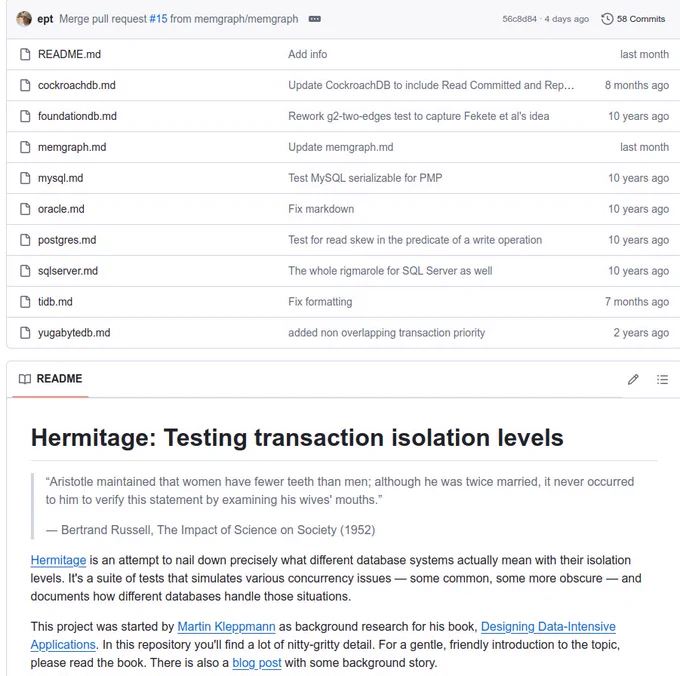The height and width of the screenshot is (676, 680).
Task: Open the README.md file
Action: (69, 54)
